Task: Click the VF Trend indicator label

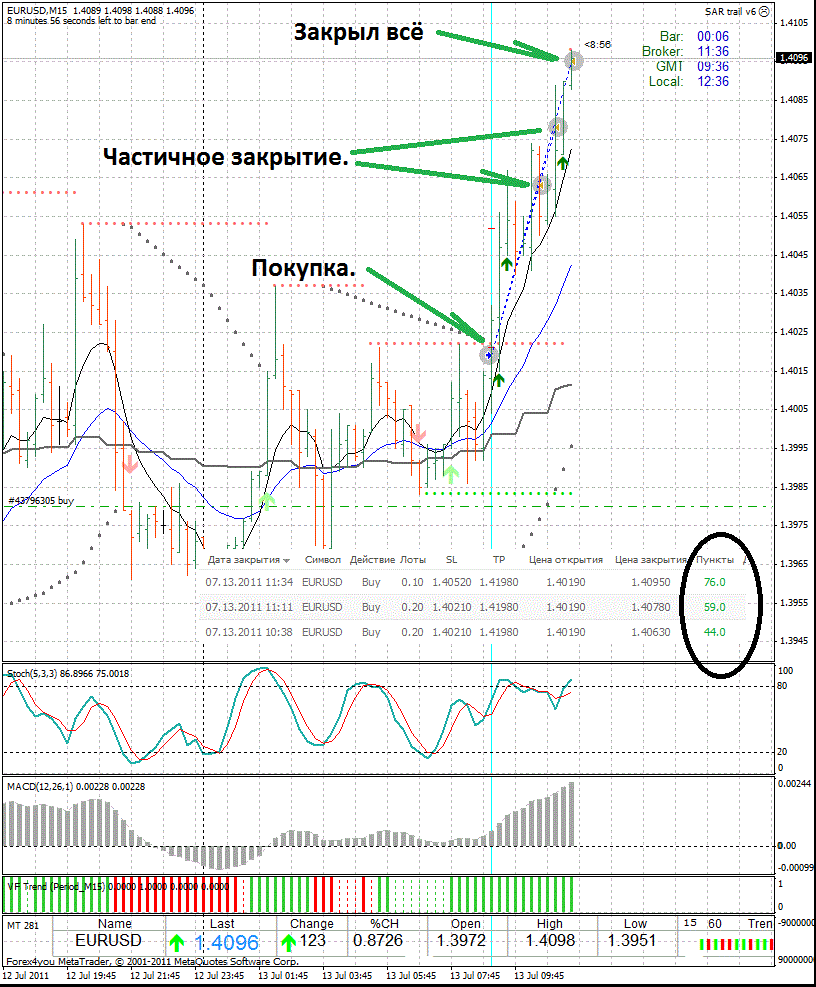Action: (118, 886)
